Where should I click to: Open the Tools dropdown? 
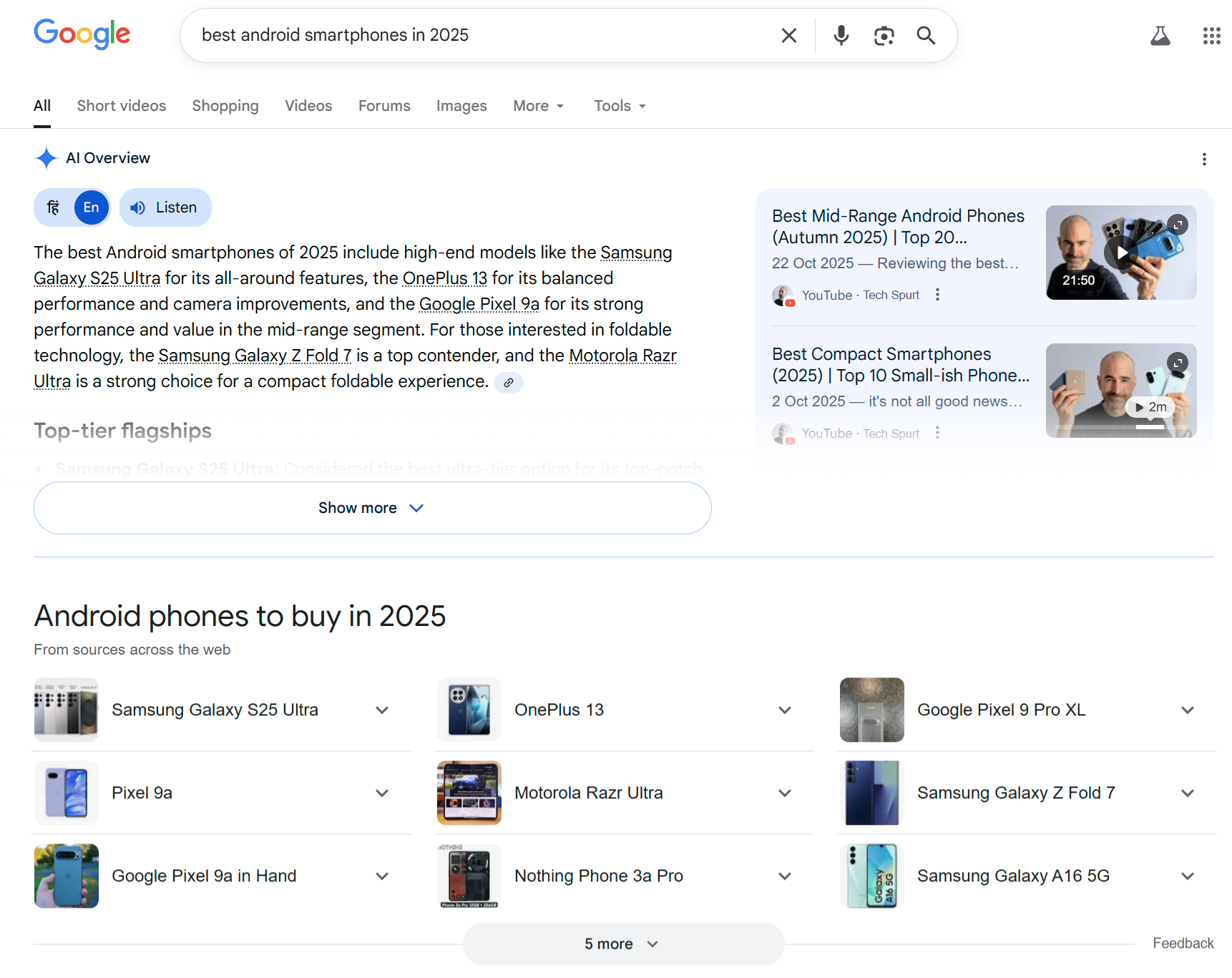click(x=620, y=106)
